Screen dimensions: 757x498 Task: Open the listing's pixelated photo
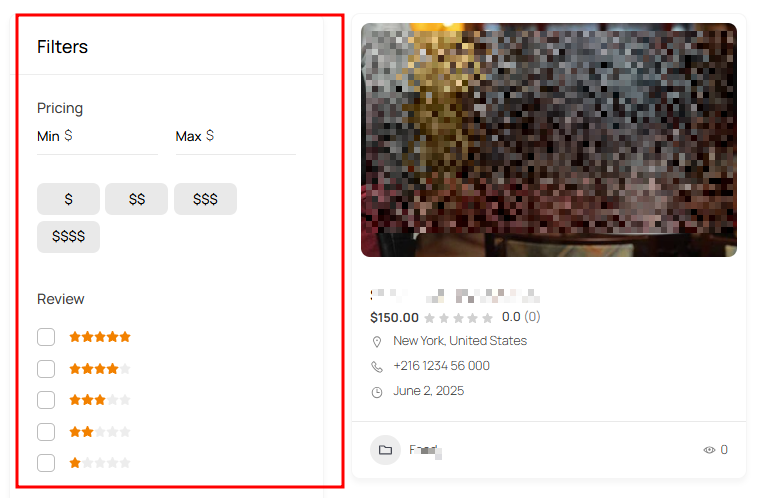(549, 140)
